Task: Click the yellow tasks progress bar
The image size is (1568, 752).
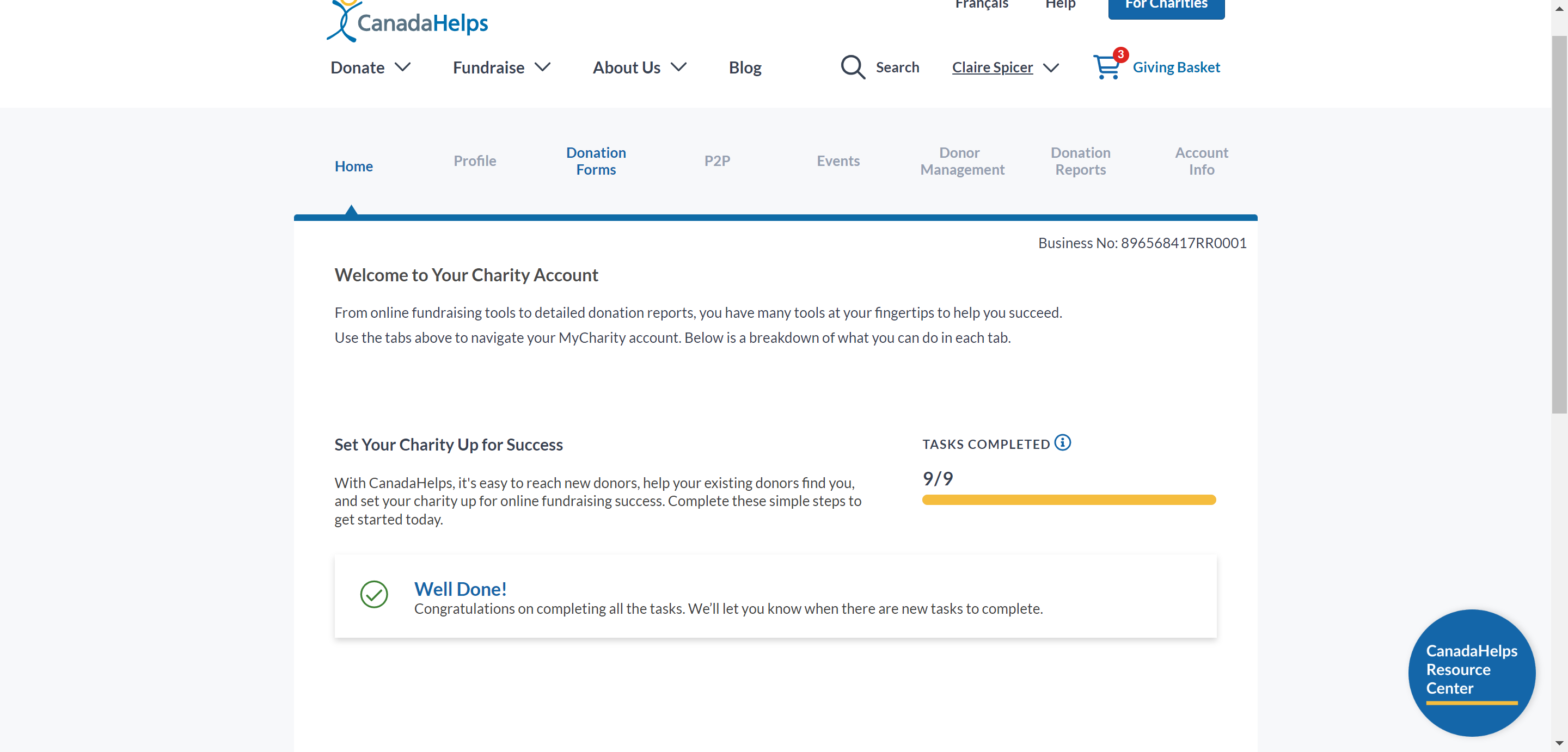Action: pos(1068,500)
